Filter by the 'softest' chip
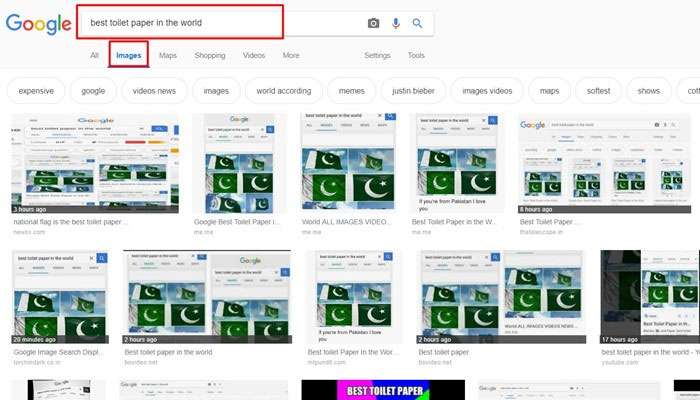Screen dimensions: 700x400 pyautogui.click(x=599, y=91)
